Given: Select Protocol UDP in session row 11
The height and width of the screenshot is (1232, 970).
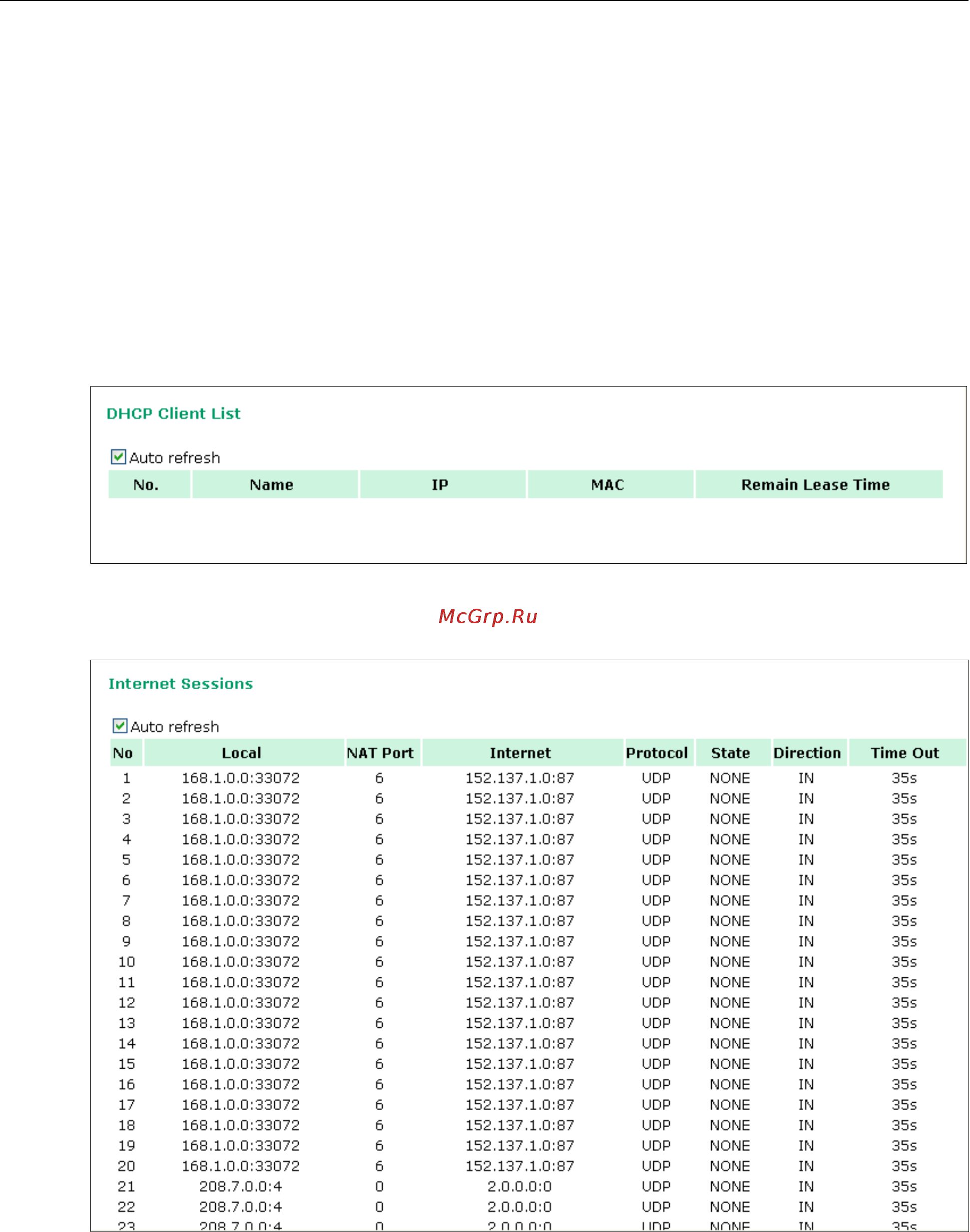Looking at the screenshot, I should pos(656,982).
